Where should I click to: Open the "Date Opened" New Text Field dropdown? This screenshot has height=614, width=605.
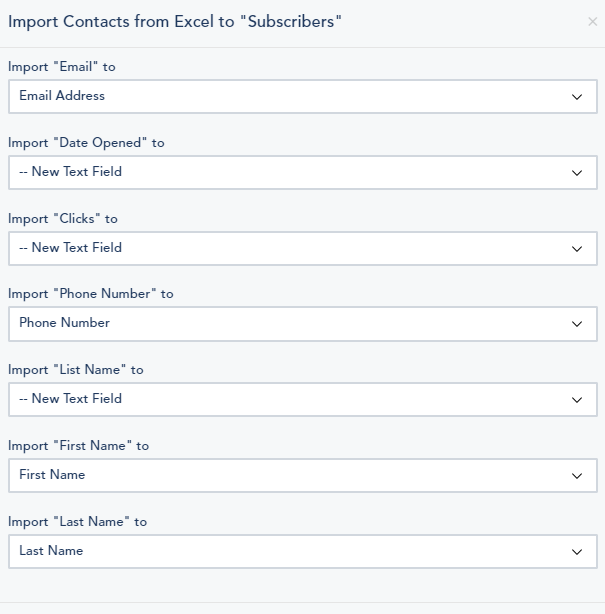(290, 172)
